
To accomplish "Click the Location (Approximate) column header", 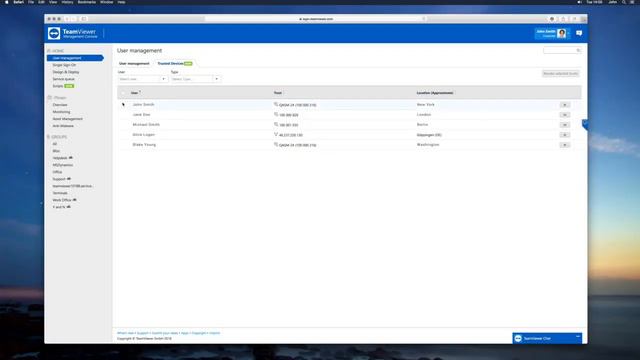I will pyautogui.click(x=435, y=93).
